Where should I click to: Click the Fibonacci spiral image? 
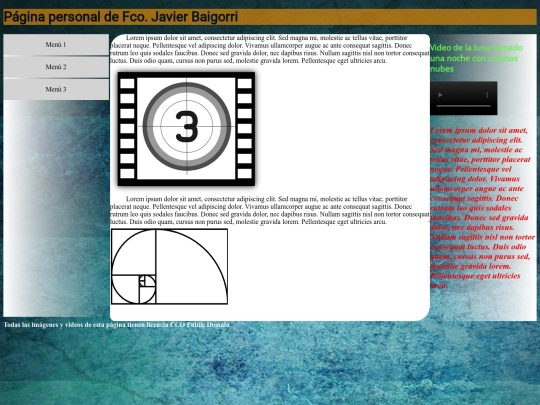pos(169,267)
